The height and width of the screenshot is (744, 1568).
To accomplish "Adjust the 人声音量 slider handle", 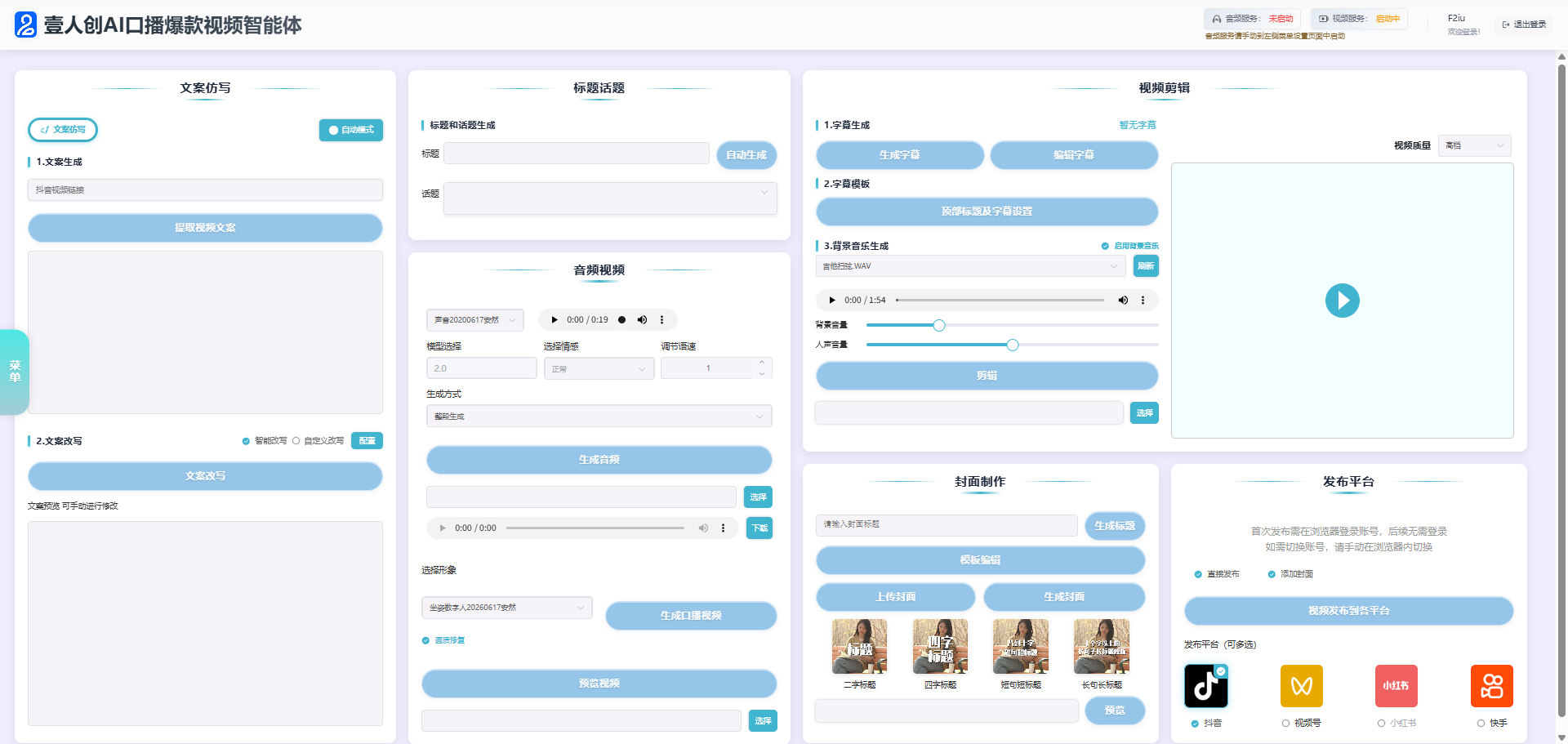I will (x=1013, y=345).
